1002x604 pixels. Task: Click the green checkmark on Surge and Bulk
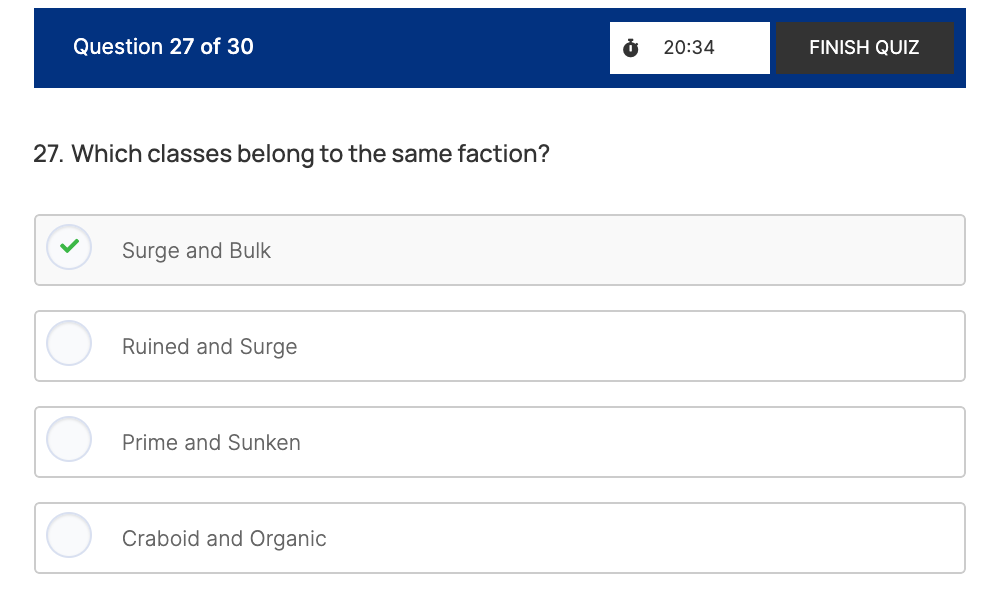(69, 246)
